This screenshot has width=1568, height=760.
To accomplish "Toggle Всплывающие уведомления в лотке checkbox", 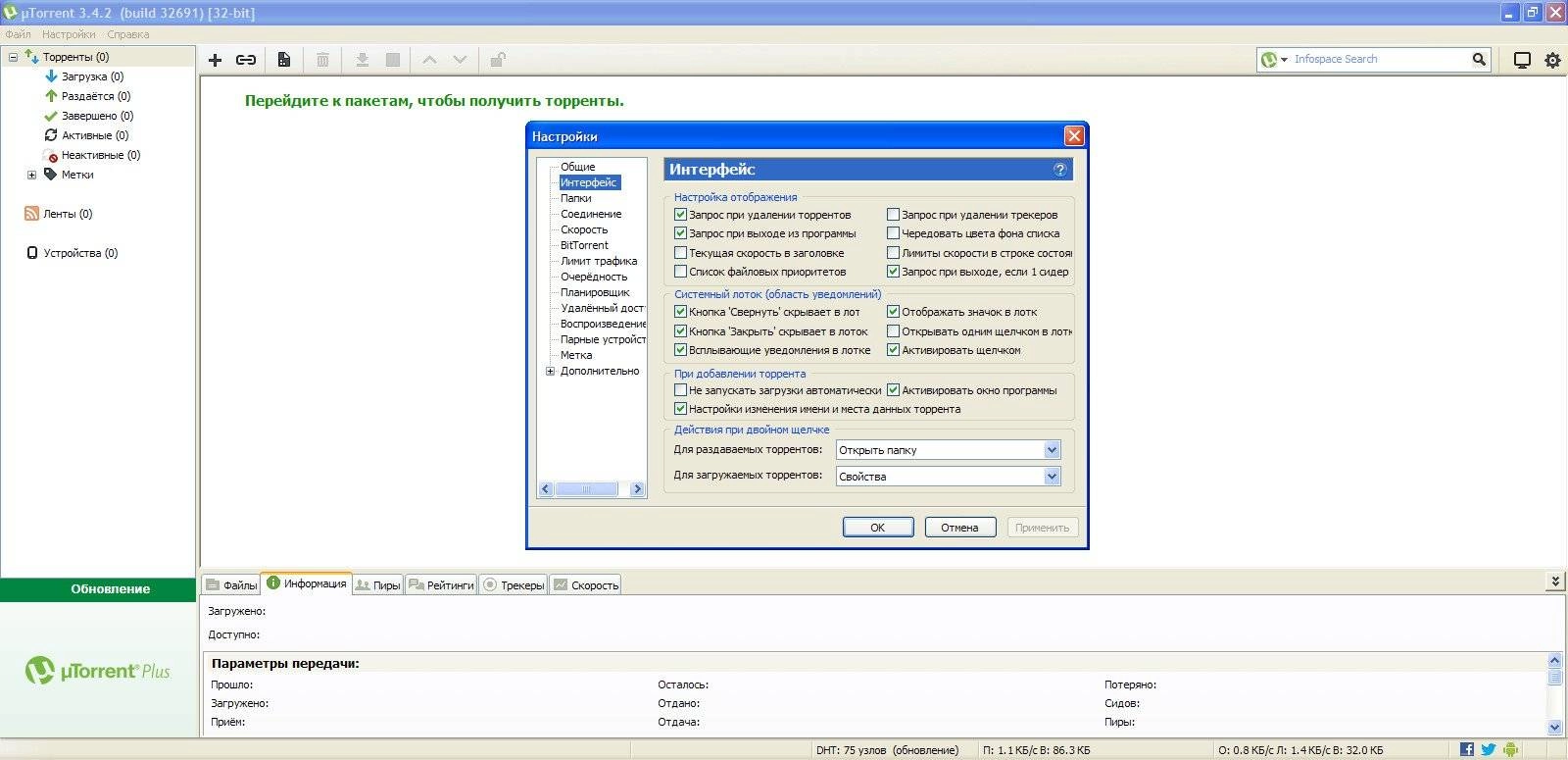I will click(680, 350).
